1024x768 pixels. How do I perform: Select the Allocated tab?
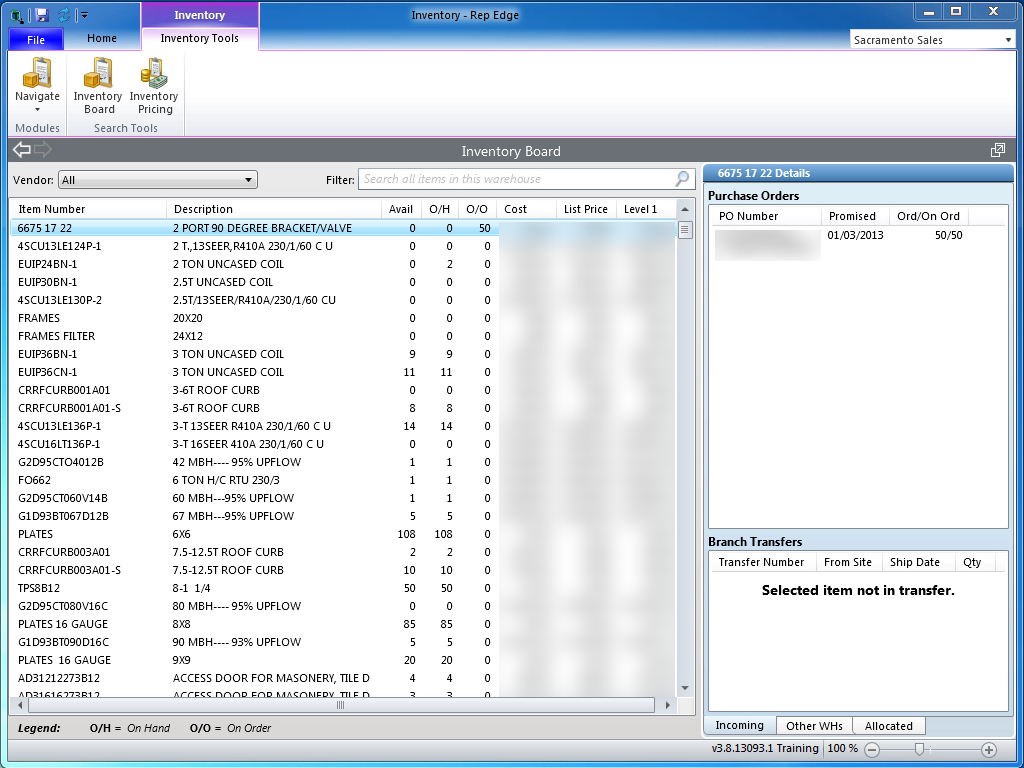tap(888, 726)
